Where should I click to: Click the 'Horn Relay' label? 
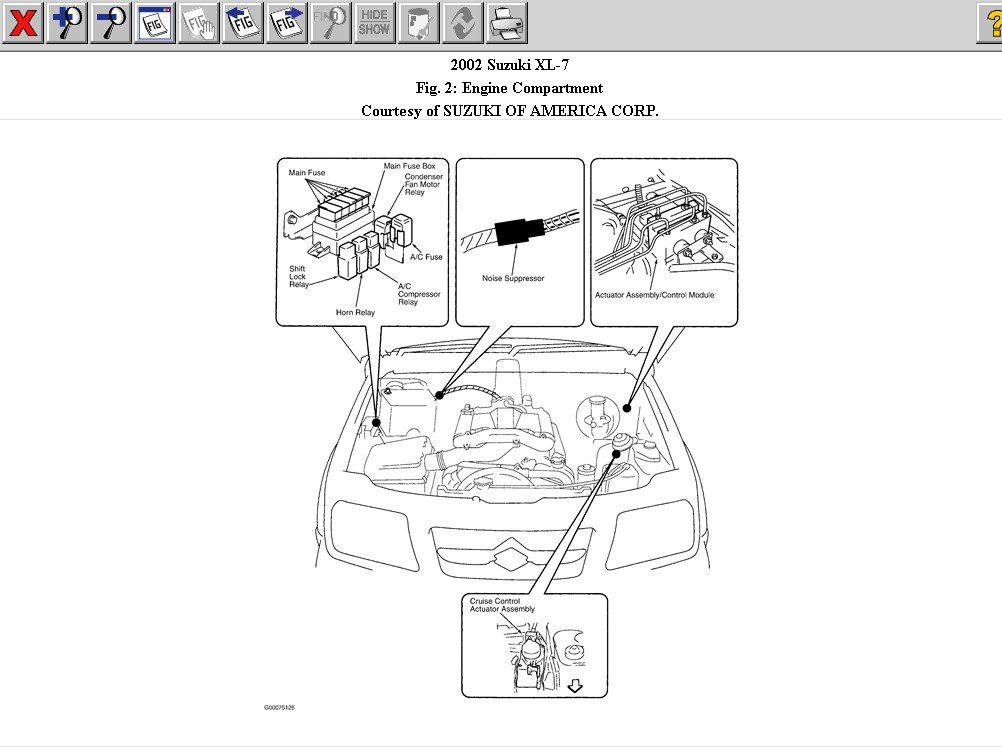355,312
